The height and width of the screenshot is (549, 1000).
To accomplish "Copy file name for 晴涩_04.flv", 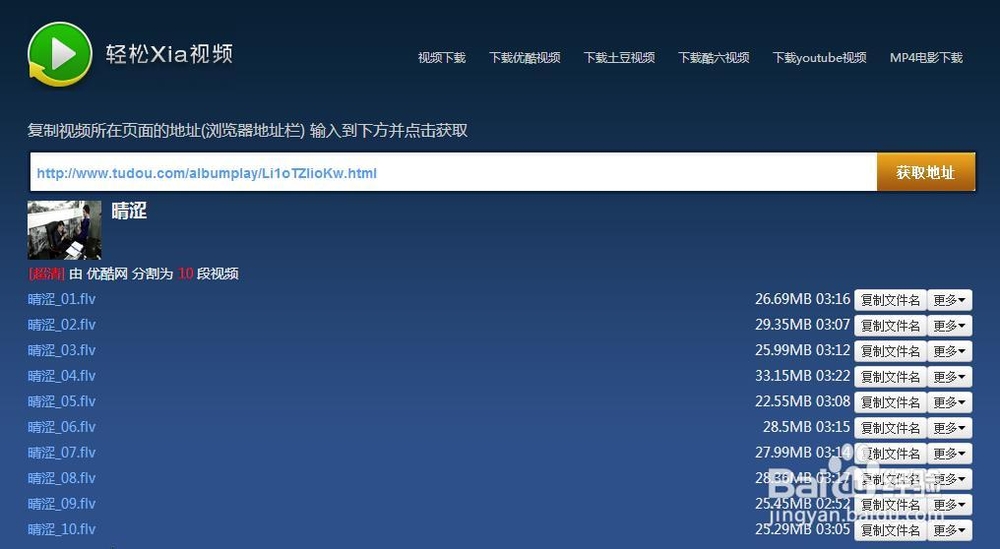I will (890, 376).
